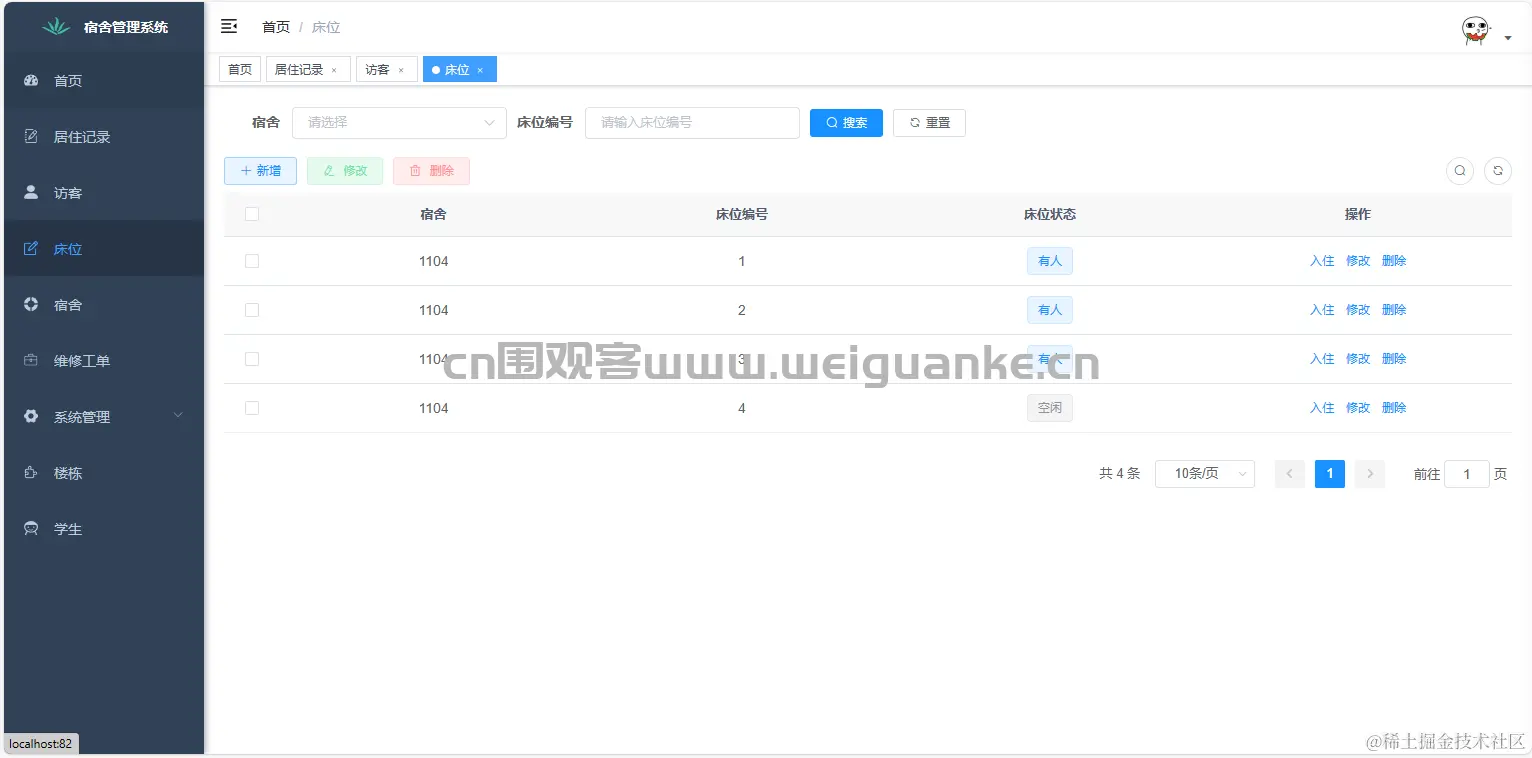Viewport: 1532px width, 758px height.
Task: Close the 访客 tab
Action: [x=401, y=70]
